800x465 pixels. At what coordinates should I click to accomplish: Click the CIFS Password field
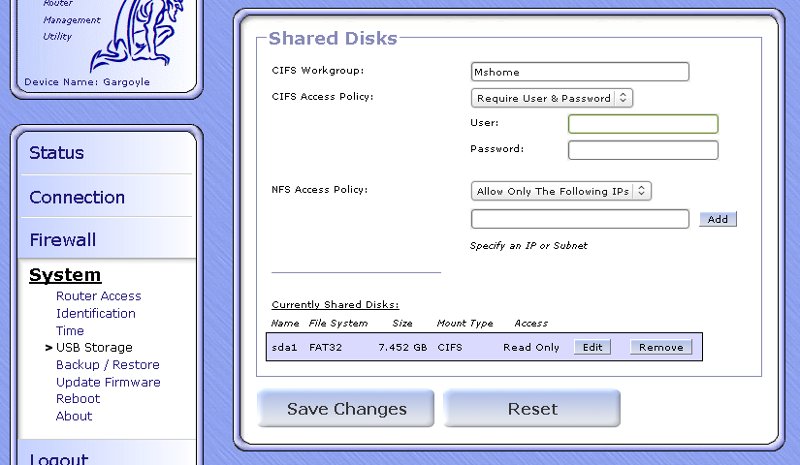coord(643,150)
